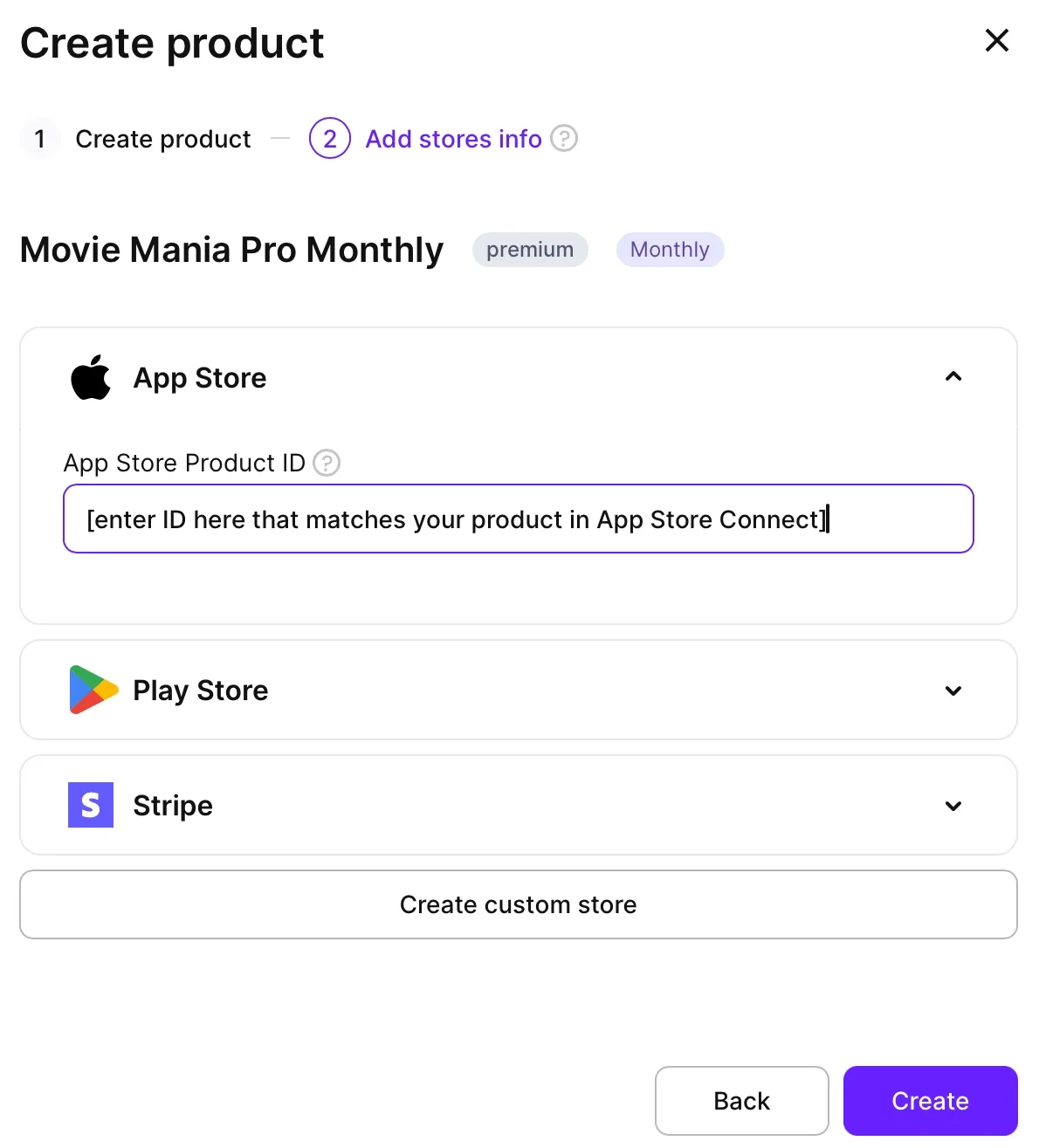Expand the Play Store section
Image resolution: width=1039 pixels, height=1148 pixels.
[953, 691]
